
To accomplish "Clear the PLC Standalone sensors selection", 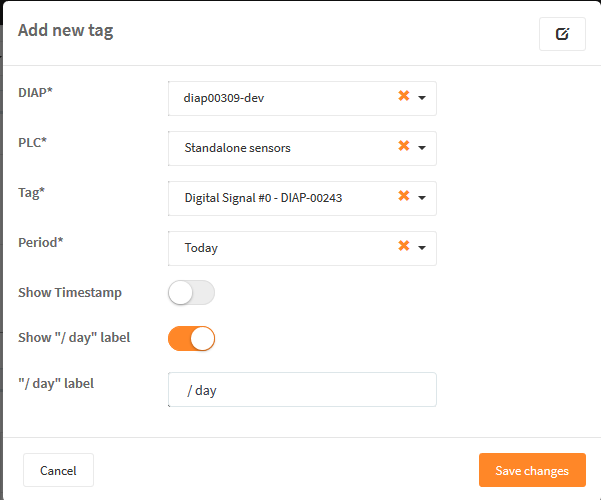I will tap(404, 146).
